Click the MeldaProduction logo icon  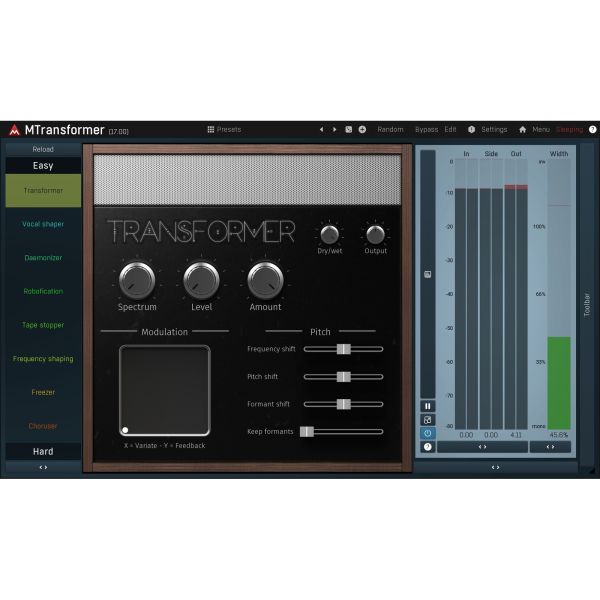[x=14, y=130]
